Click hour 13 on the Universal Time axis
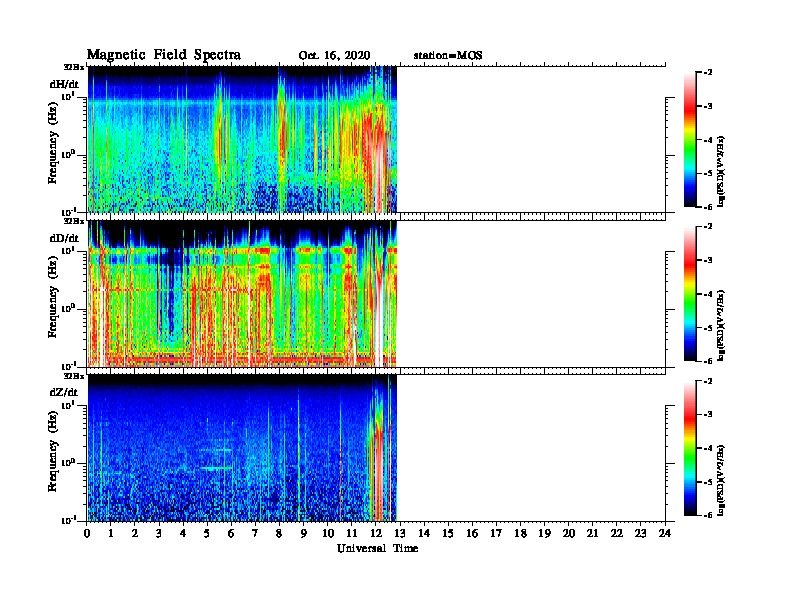This screenshot has width=792, height=612. tap(400, 534)
